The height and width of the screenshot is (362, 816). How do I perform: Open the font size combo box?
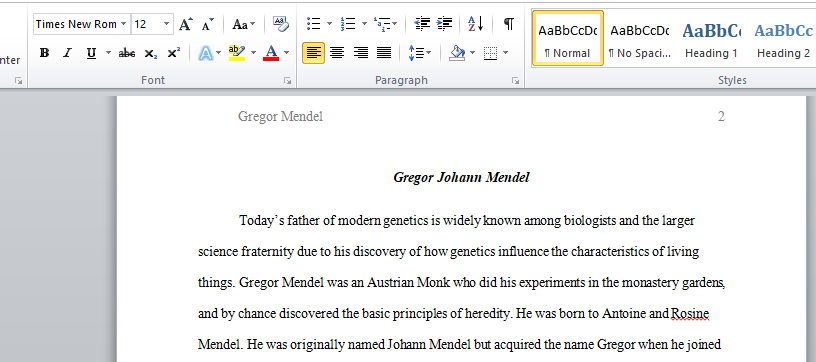pyautogui.click(x=152, y=24)
